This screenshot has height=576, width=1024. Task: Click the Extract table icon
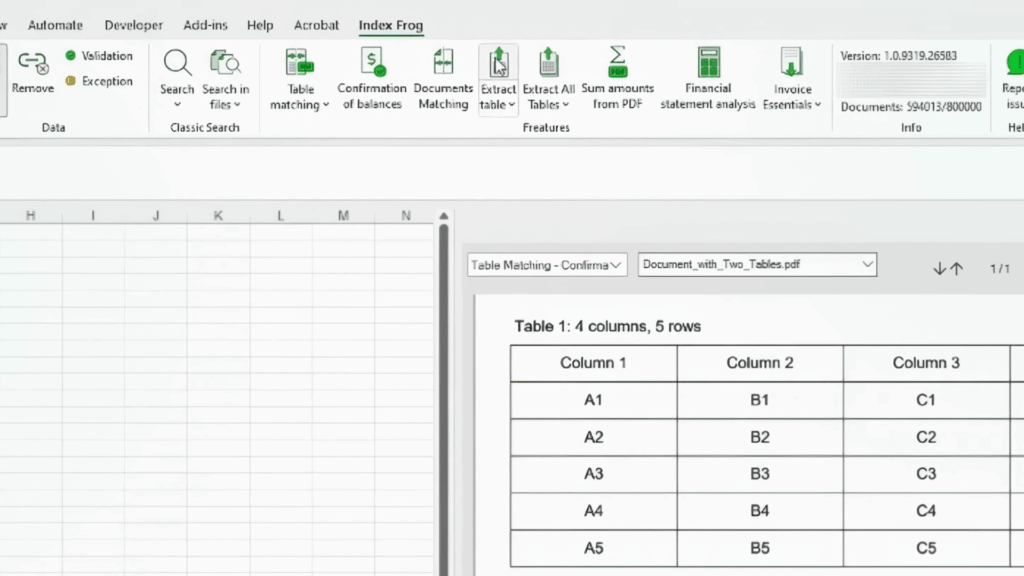coord(498,63)
